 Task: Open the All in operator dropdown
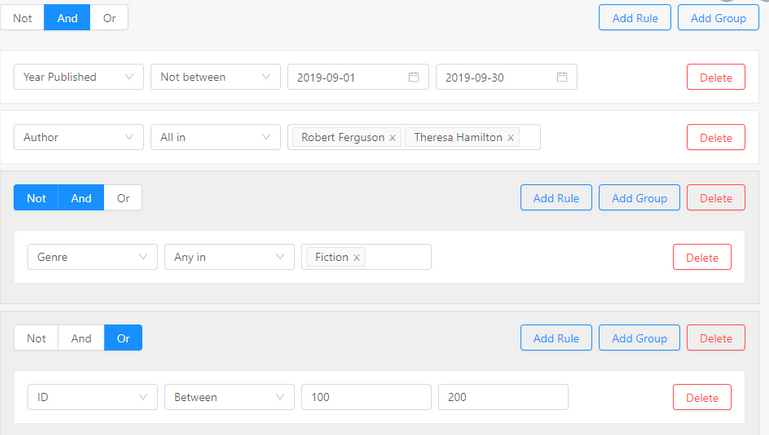[x=214, y=137]
